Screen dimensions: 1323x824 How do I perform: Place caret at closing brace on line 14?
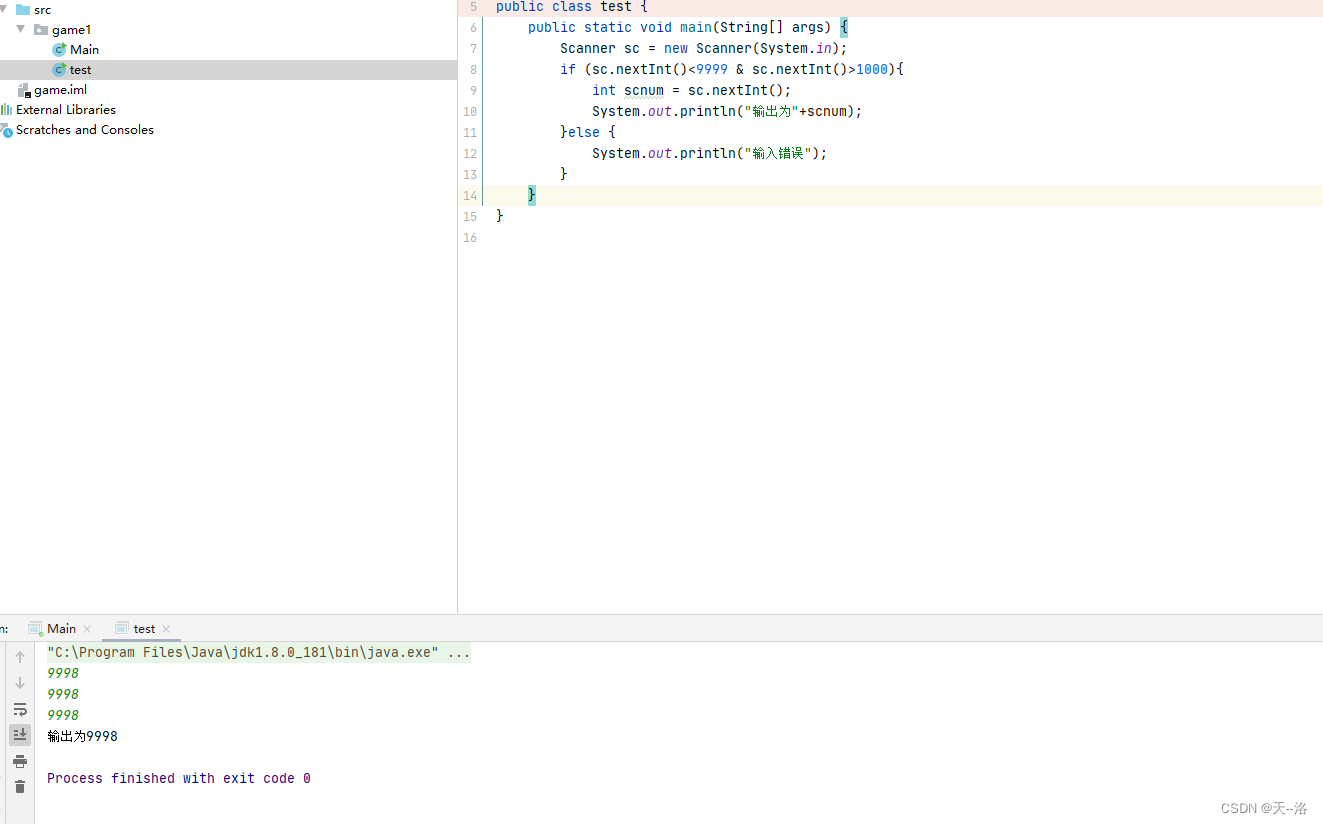pos(532,195)
